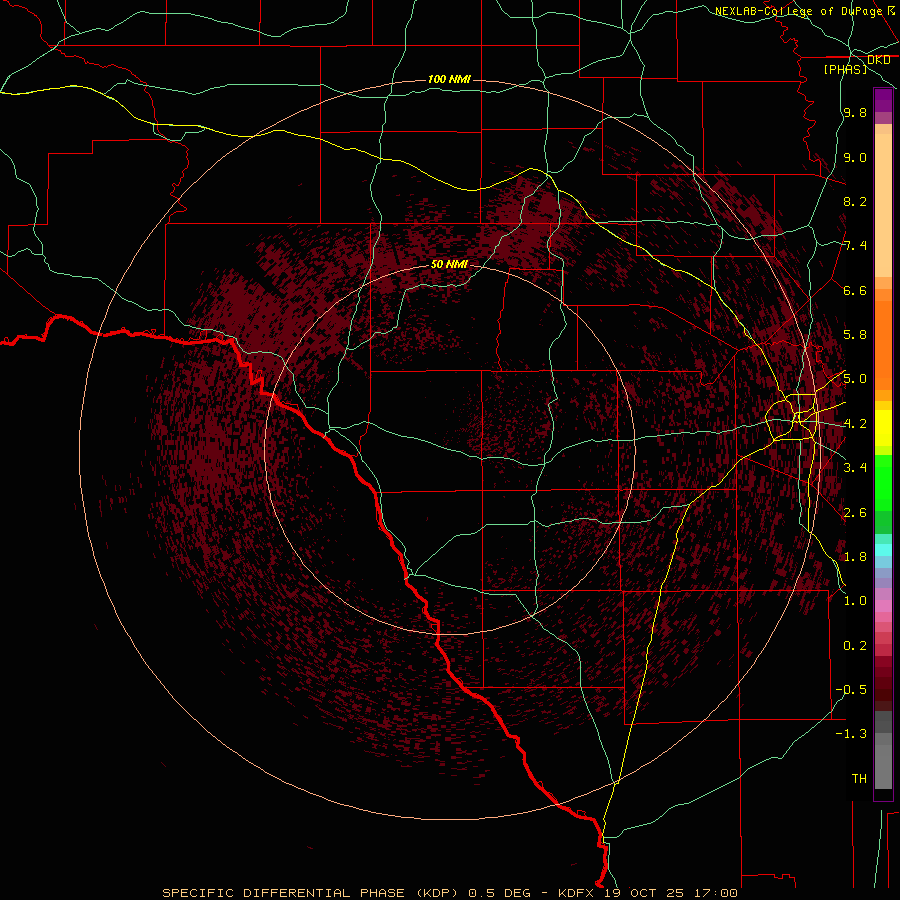The image size is (900, 900).
Task: Click the -1.3 legend value
Action: (852, 734)
